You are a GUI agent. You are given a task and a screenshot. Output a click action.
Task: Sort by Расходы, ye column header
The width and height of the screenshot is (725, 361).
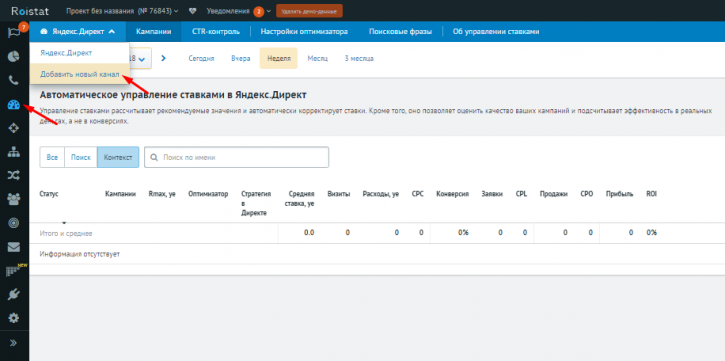click(x=381, y=194)
